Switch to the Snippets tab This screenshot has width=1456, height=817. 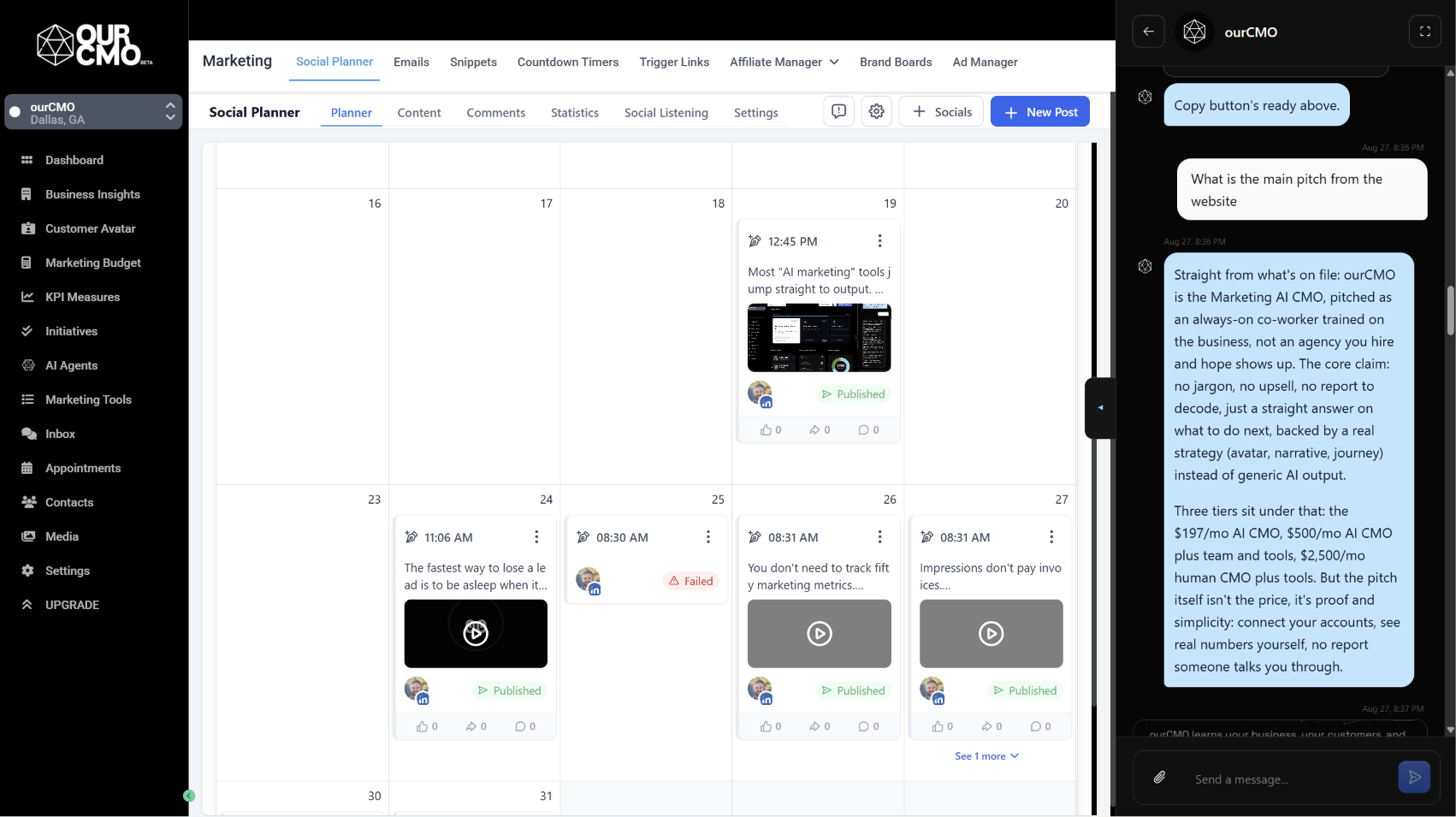pyautogui.click(x=473, y=62)
